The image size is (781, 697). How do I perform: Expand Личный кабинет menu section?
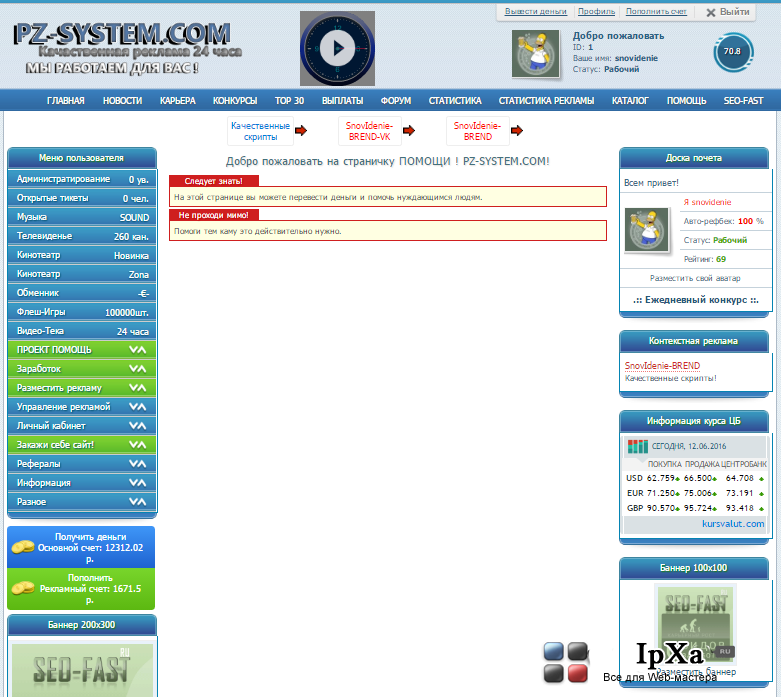(82, 425)
